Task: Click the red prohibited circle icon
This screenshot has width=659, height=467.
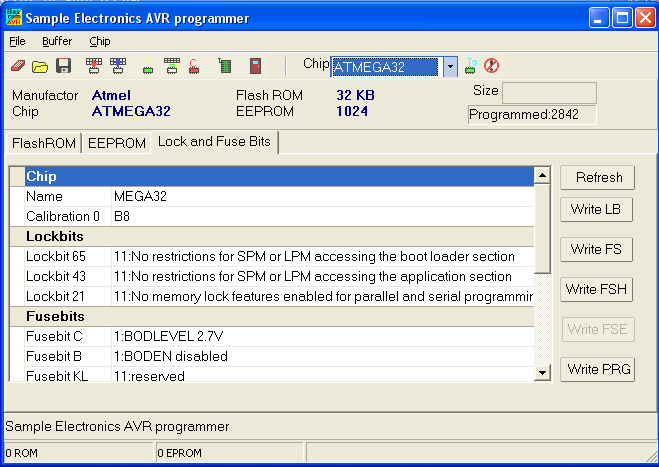Action: [x=491, y=67]
